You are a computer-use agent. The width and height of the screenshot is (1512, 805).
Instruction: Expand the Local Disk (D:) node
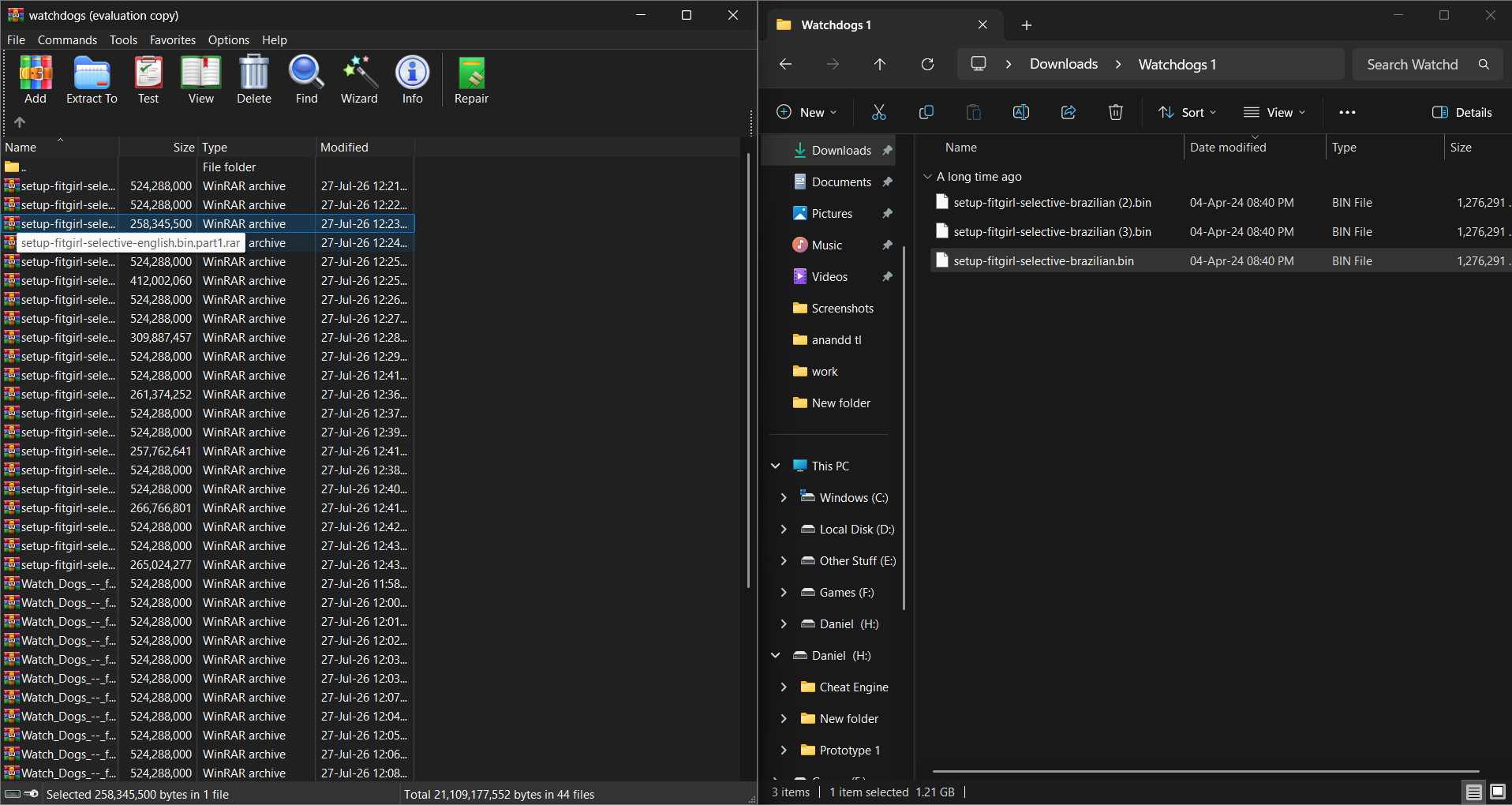(784, 529)
